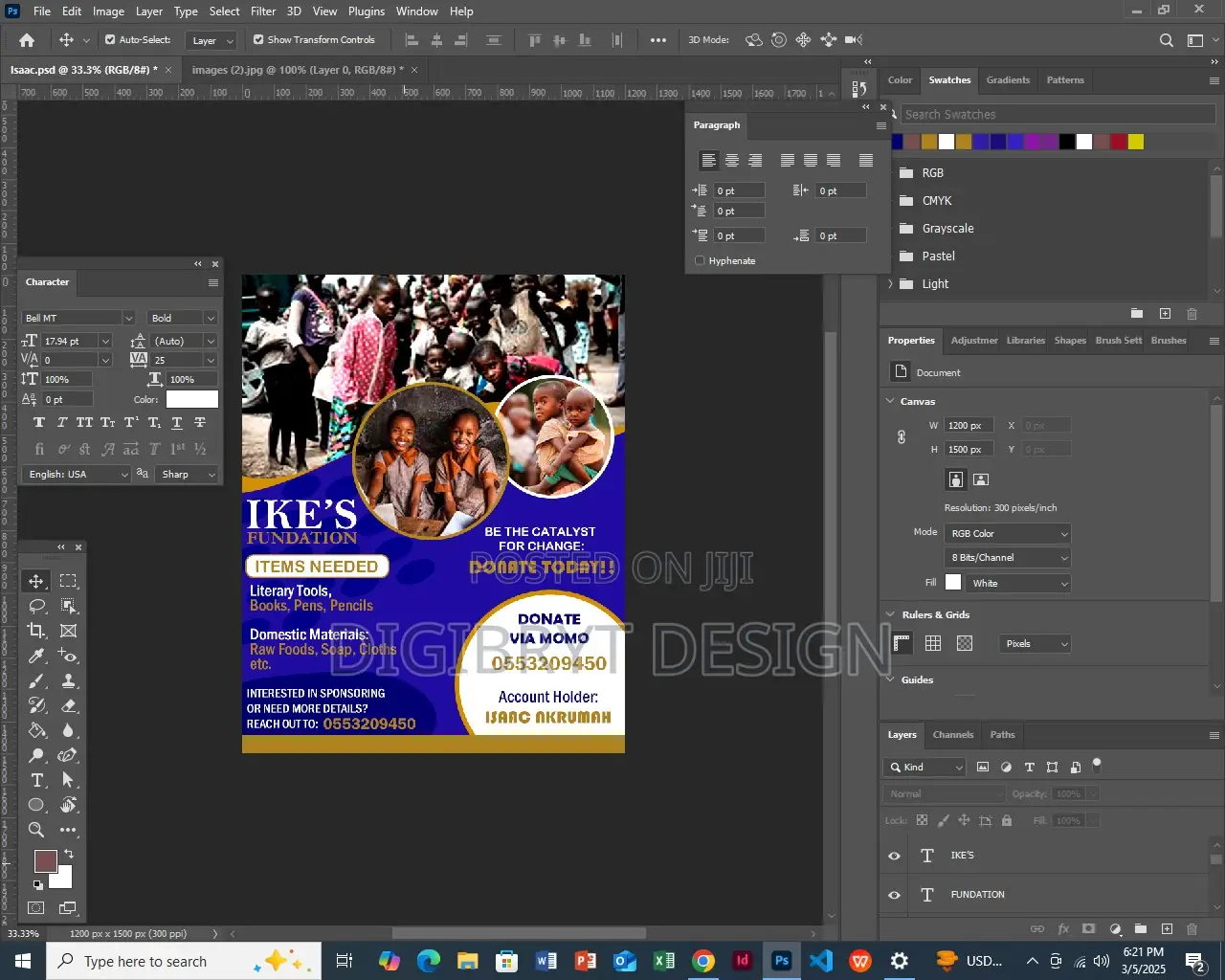This screenshot has height=980, width=1225.
Task: Hide the IKE'S text layer
Action: pyautogui.click(x=894, y=856)
